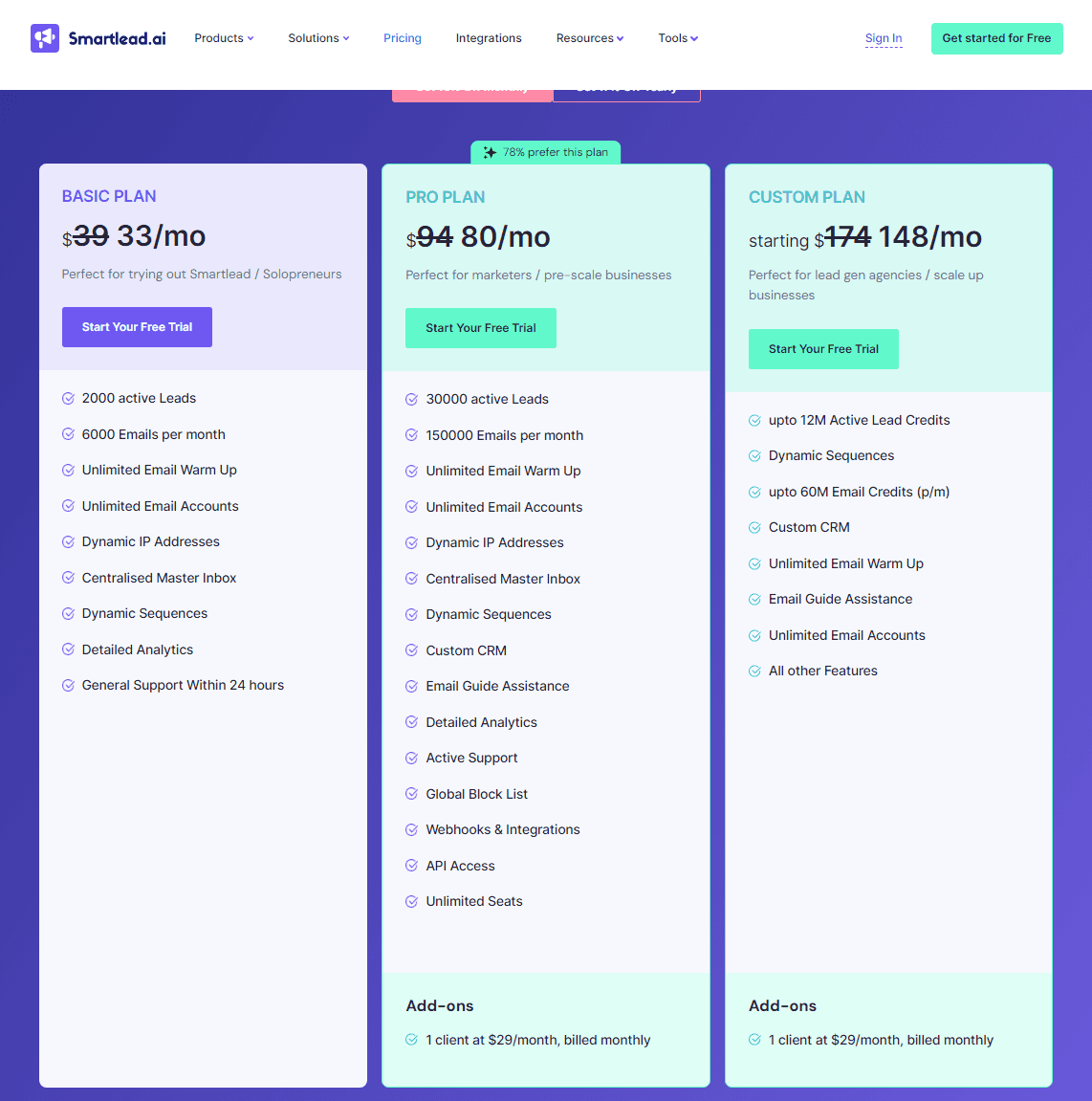The image size is (1092, 1101).
Task: Click the checkmark icon beside API Access
Action: (412, 866)
